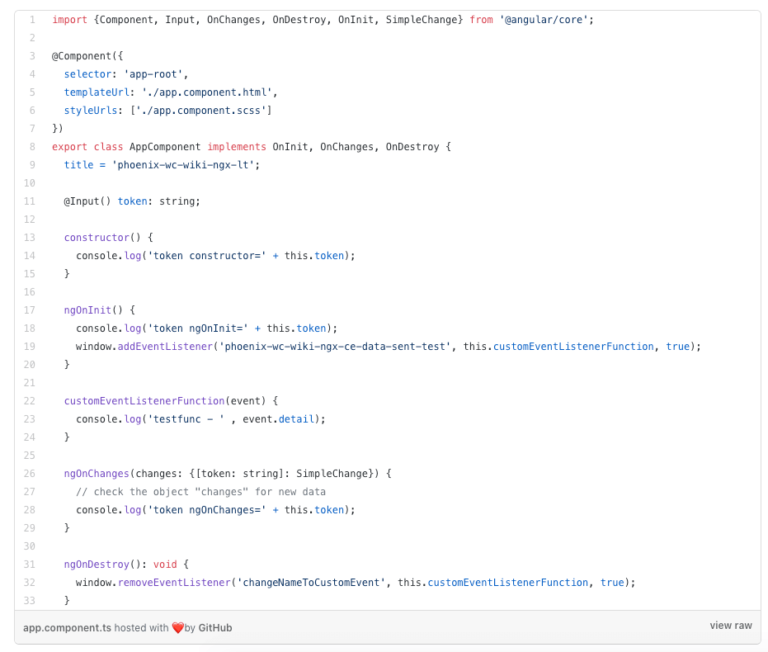The height and width of the screenshot is (652, 768).
Task: Click the 'implements' keyword on line 8
Action: 237,146
